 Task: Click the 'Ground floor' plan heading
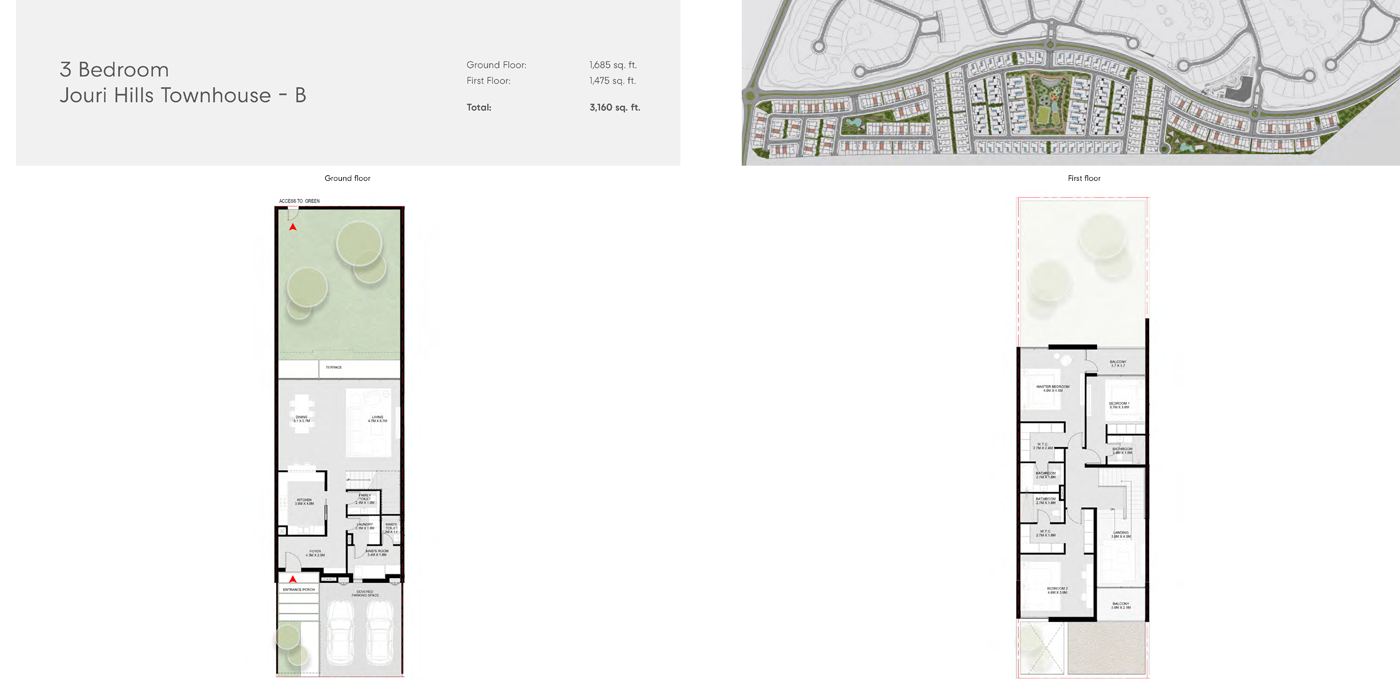click(347, 179)
